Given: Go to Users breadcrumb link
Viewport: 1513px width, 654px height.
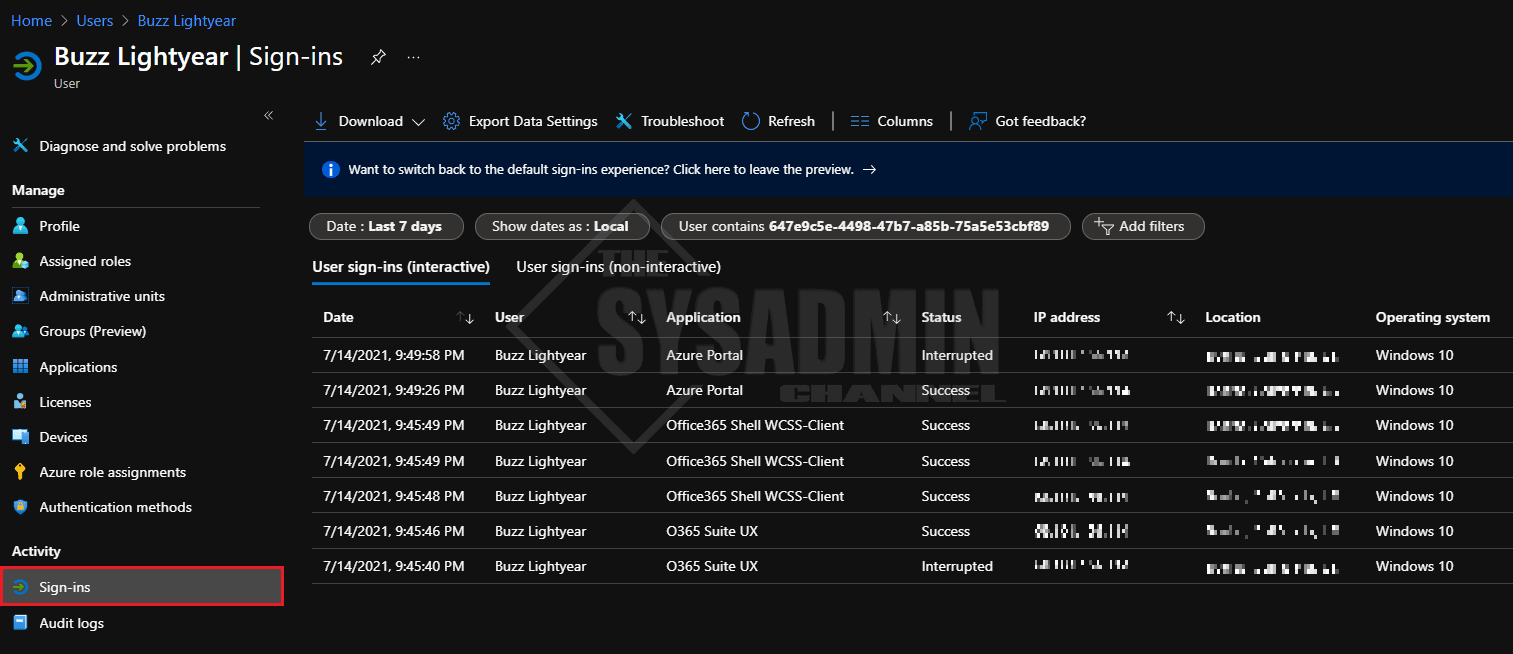Looking at the screenshot, I should click(x=95, y=20).
